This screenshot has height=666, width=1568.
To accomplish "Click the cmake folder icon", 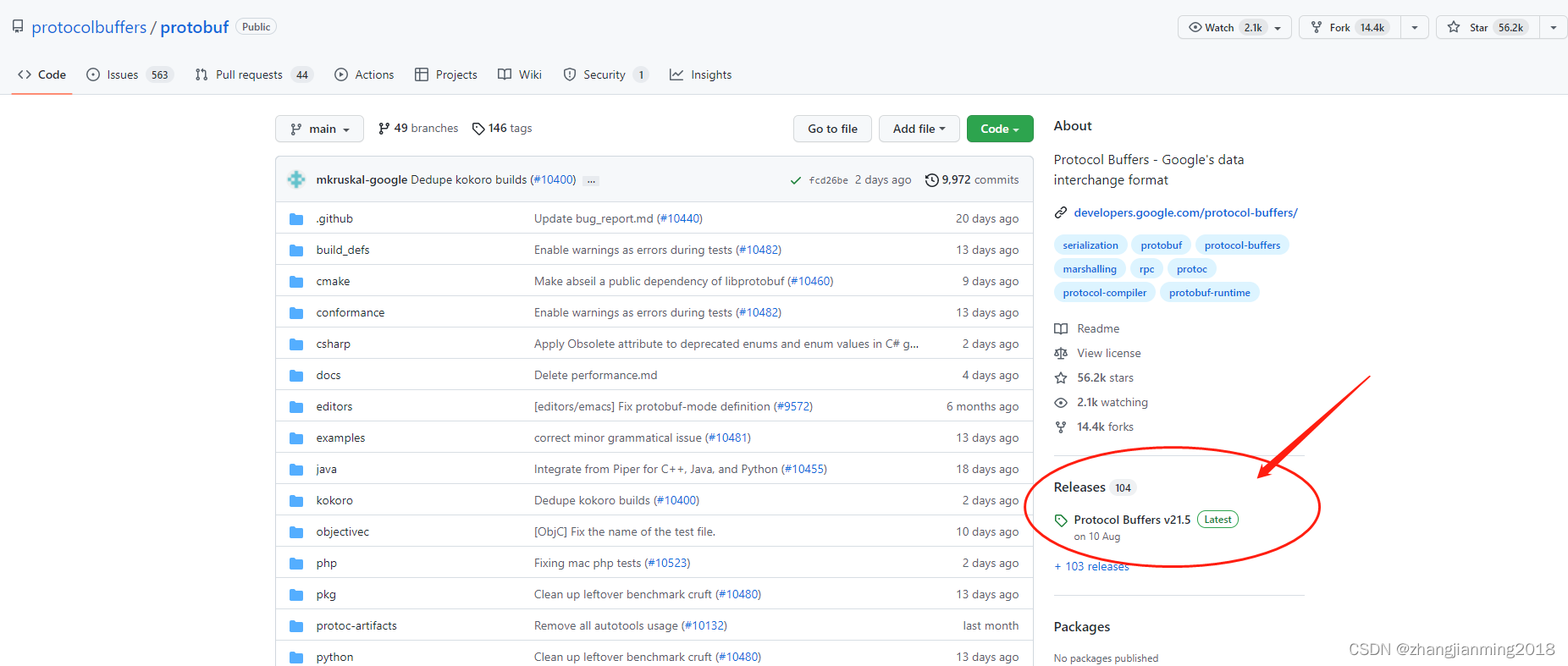I will [296, 282].
